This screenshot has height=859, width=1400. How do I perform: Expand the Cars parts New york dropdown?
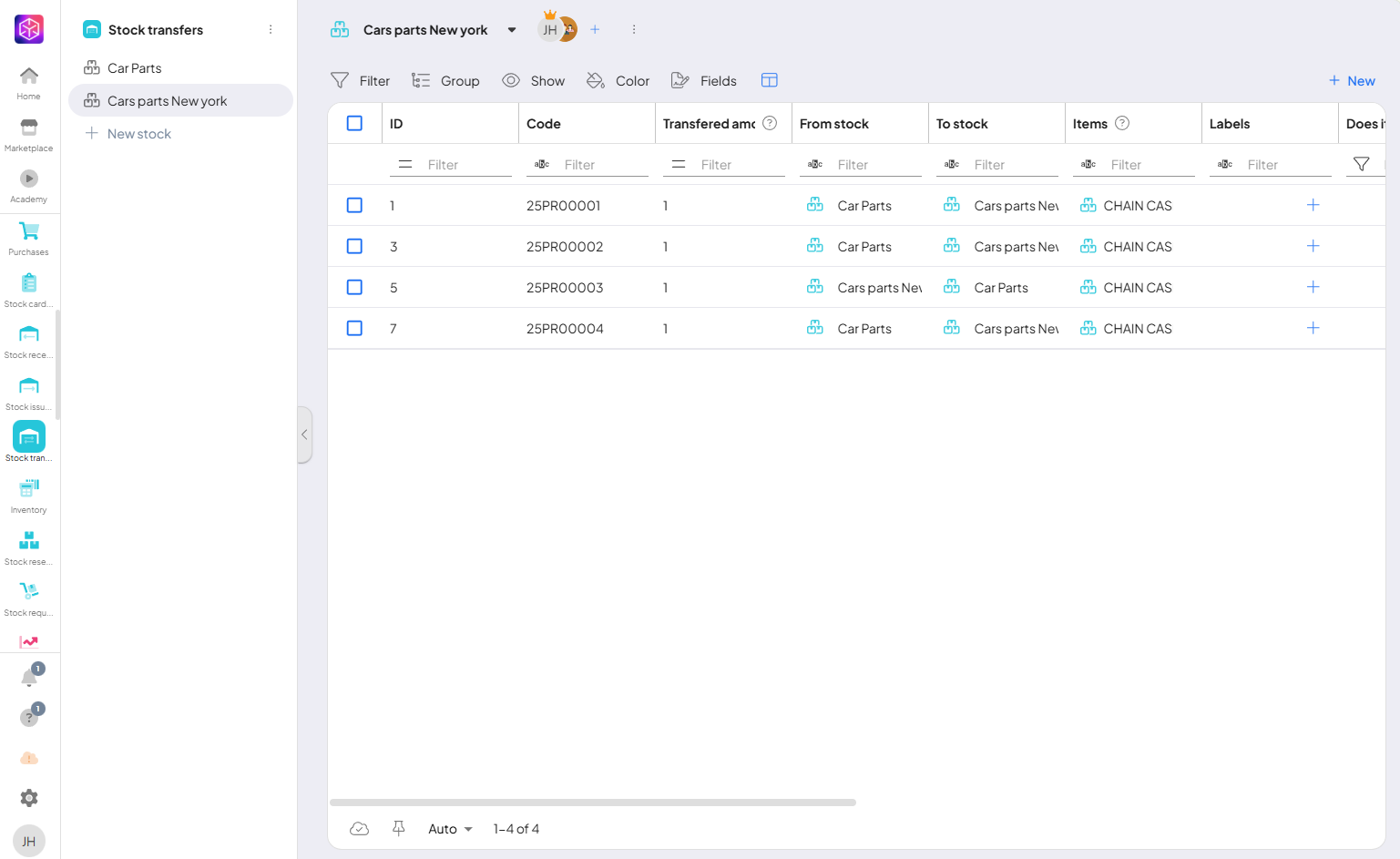click(512, 30)
